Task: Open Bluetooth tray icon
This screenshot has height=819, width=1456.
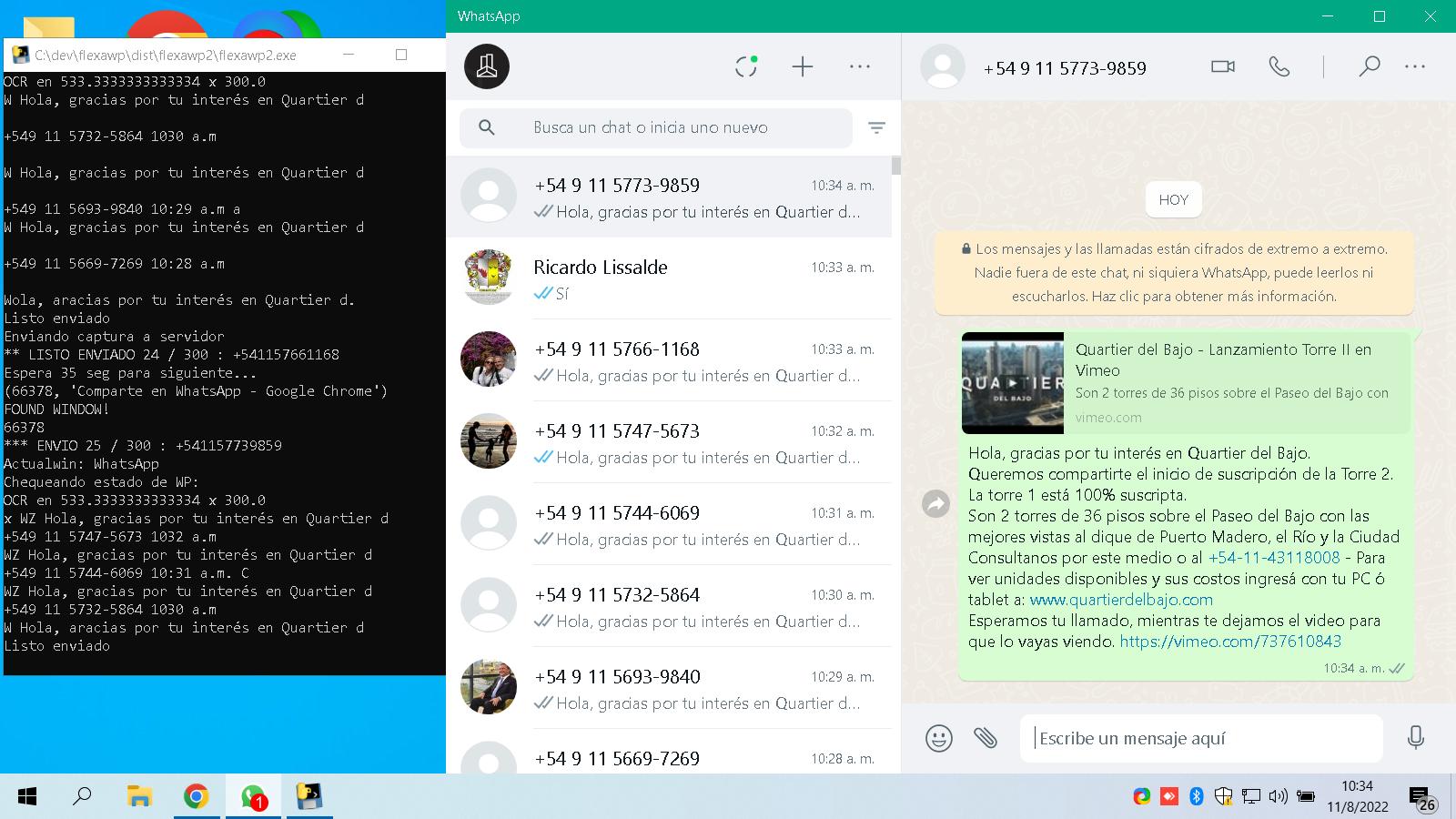Action: click(1197, 797)
